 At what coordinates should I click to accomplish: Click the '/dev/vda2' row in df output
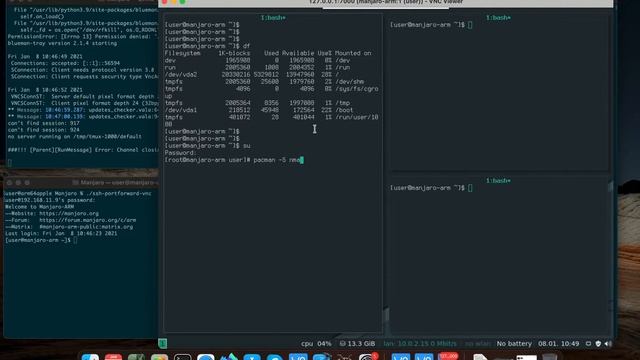tap(251, 75)
